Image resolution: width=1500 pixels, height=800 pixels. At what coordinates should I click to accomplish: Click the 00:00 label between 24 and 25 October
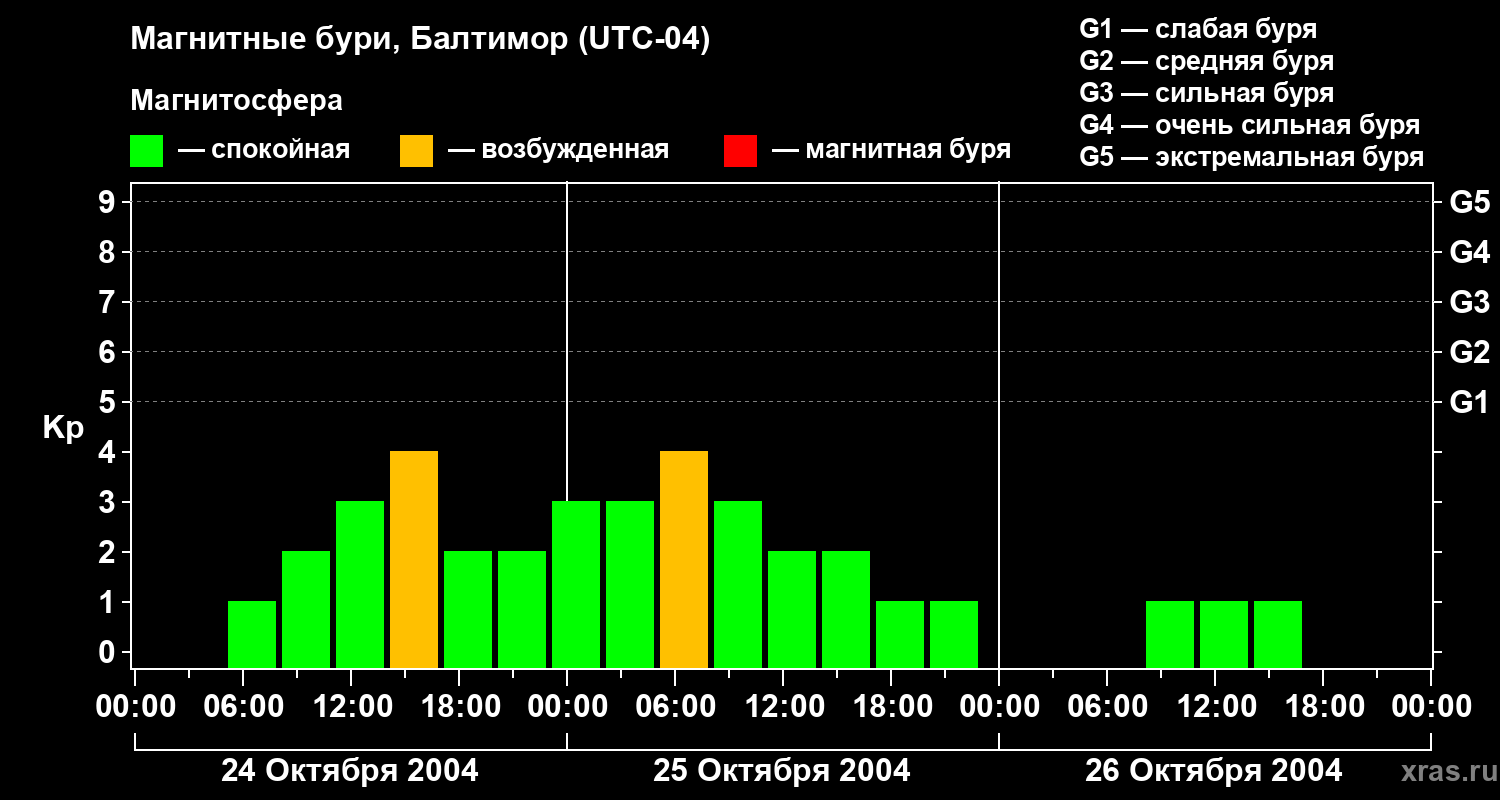(x=567, y=707)
